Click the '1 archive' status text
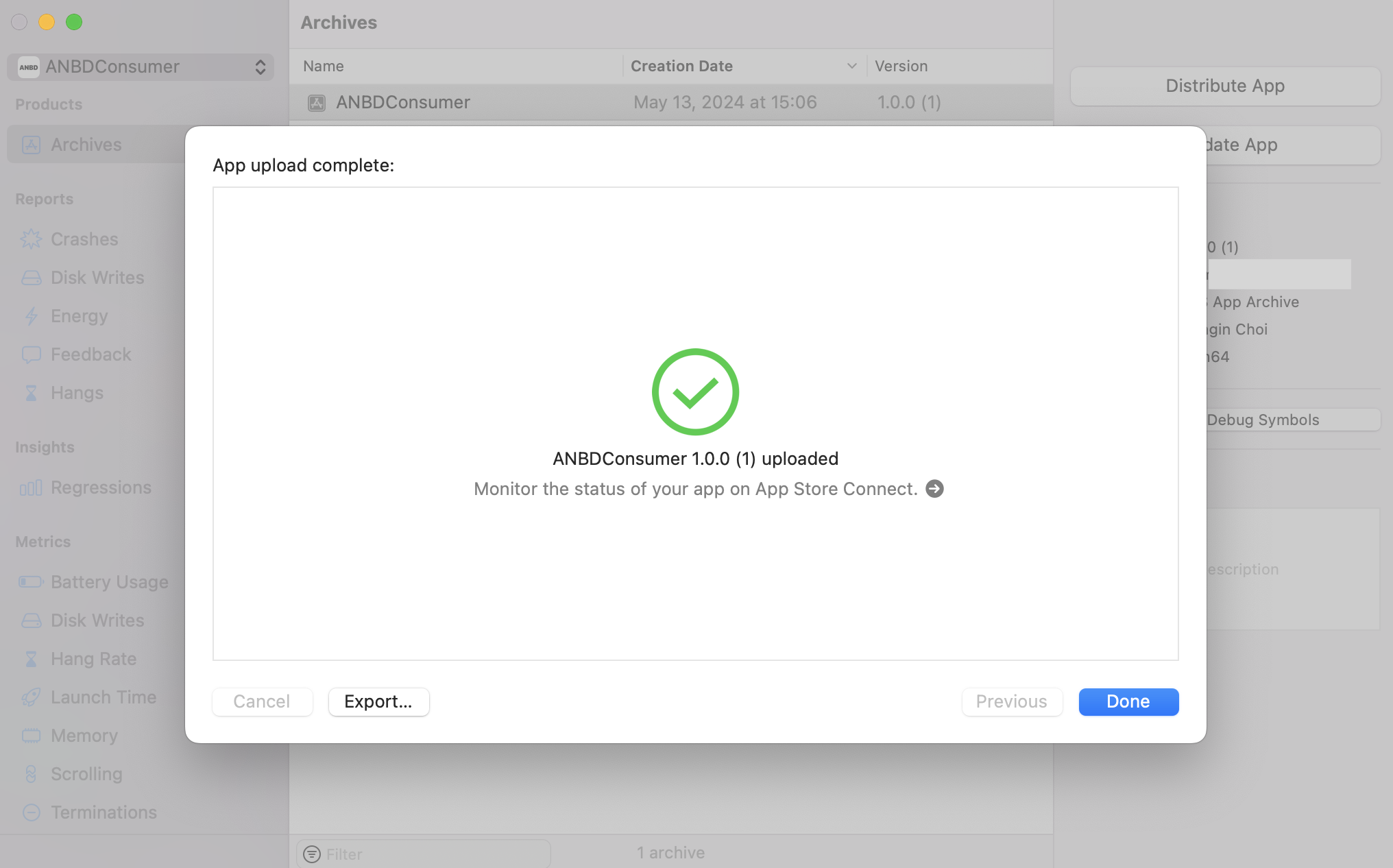The image size is (1393, 868). 670,853
